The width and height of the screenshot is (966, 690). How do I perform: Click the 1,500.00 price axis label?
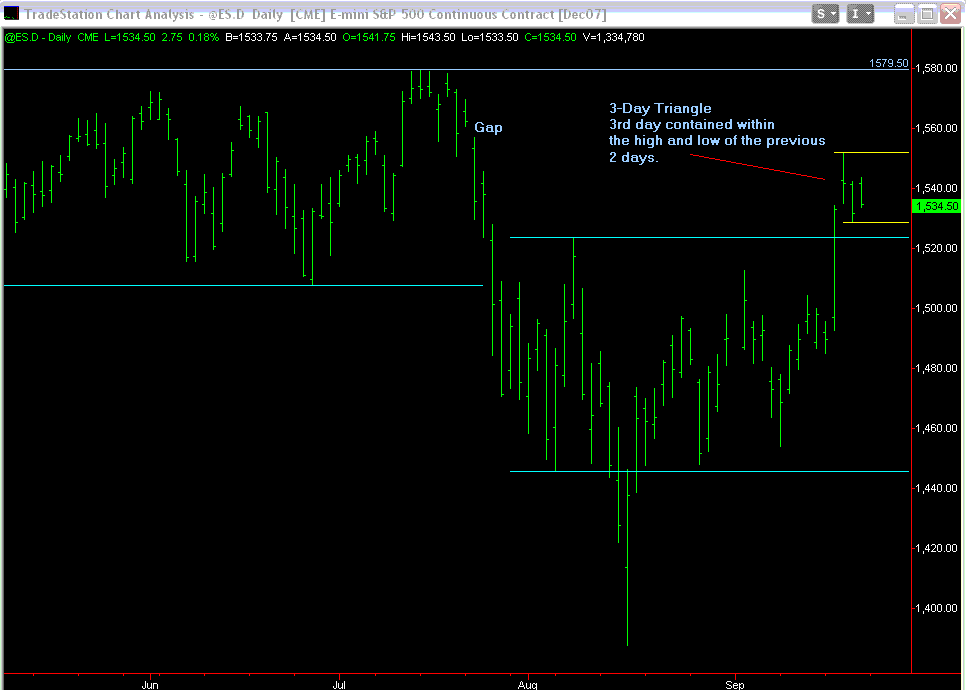click(936, 309)
